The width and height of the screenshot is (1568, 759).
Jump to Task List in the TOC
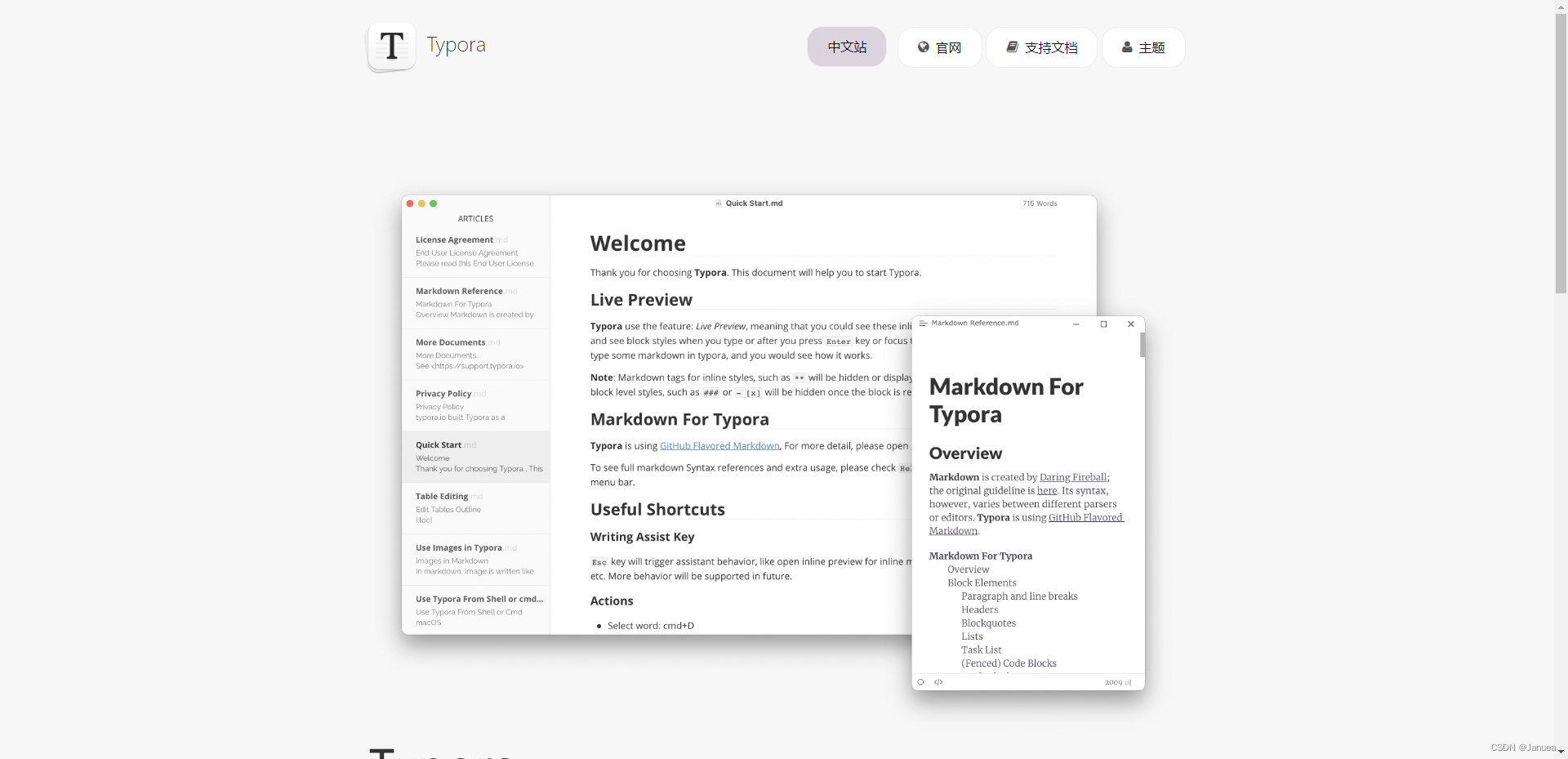click(981, 650)
